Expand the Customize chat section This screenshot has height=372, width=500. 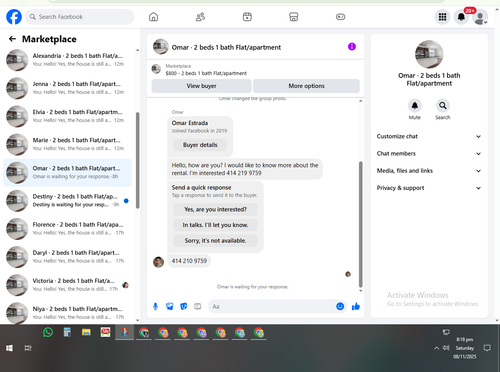click(429, 136)
